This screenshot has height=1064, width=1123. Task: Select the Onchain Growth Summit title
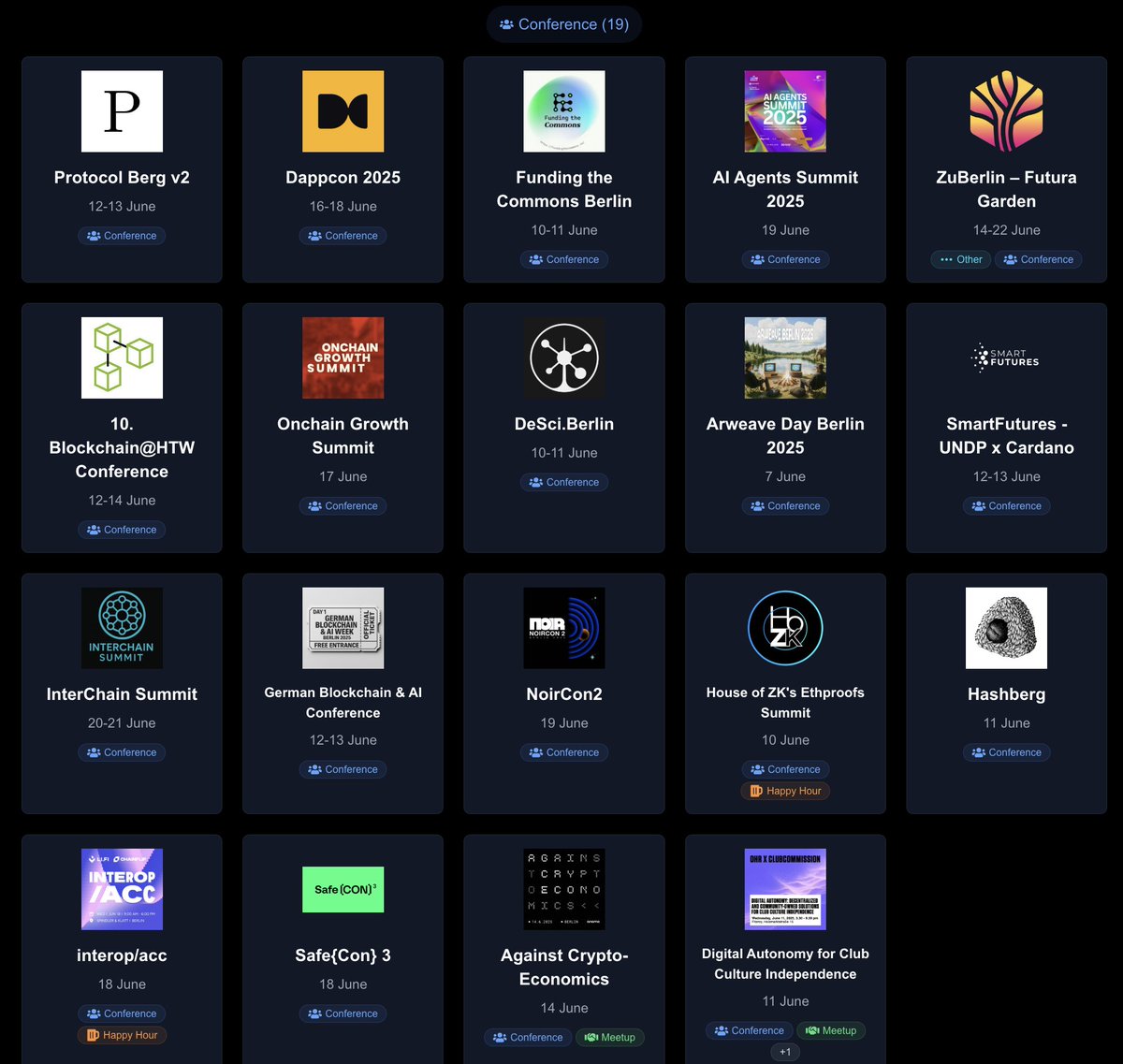coord(343,435)
